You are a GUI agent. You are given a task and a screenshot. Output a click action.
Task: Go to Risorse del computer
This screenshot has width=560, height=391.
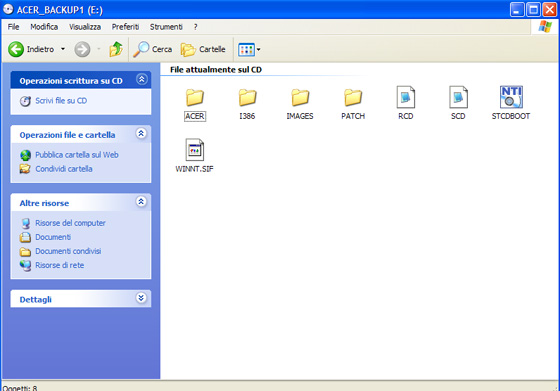tap(70, 223)
